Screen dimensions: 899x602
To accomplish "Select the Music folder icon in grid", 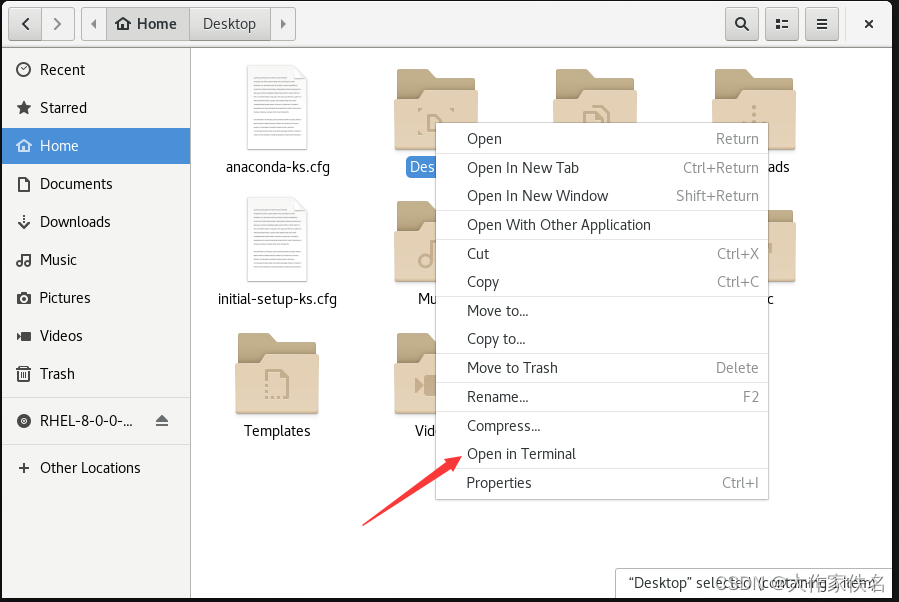I will coord(416,241).
